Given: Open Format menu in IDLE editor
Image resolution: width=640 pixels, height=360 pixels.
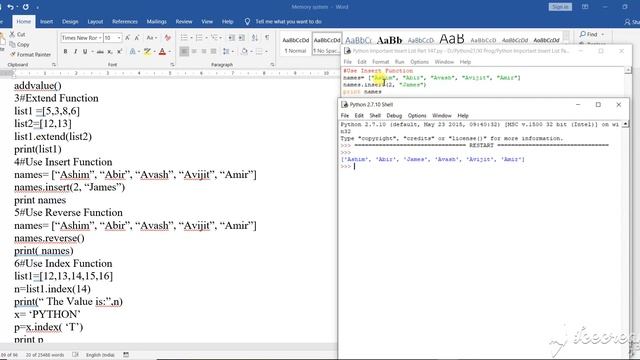Looking at the screenshot, I should pyautogui.click(x=380, y=62).
